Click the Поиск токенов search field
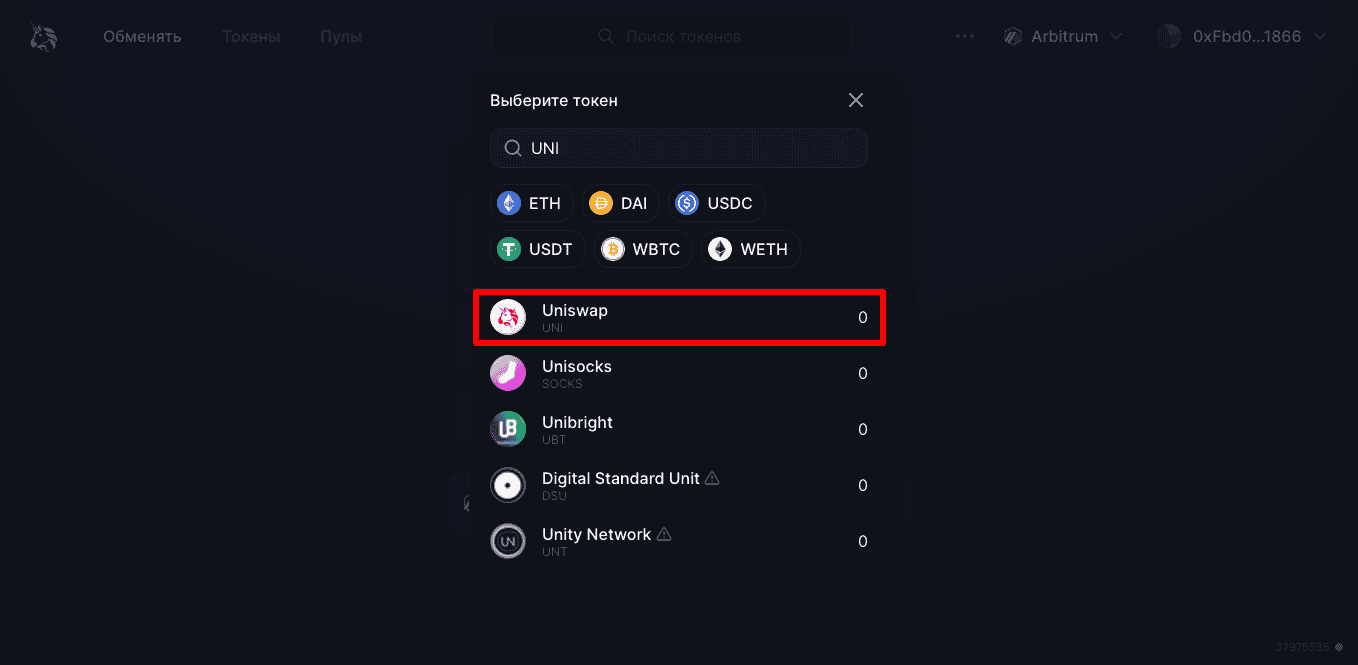The width and height of the screenshot is (1358, 665). click(670, 37)
